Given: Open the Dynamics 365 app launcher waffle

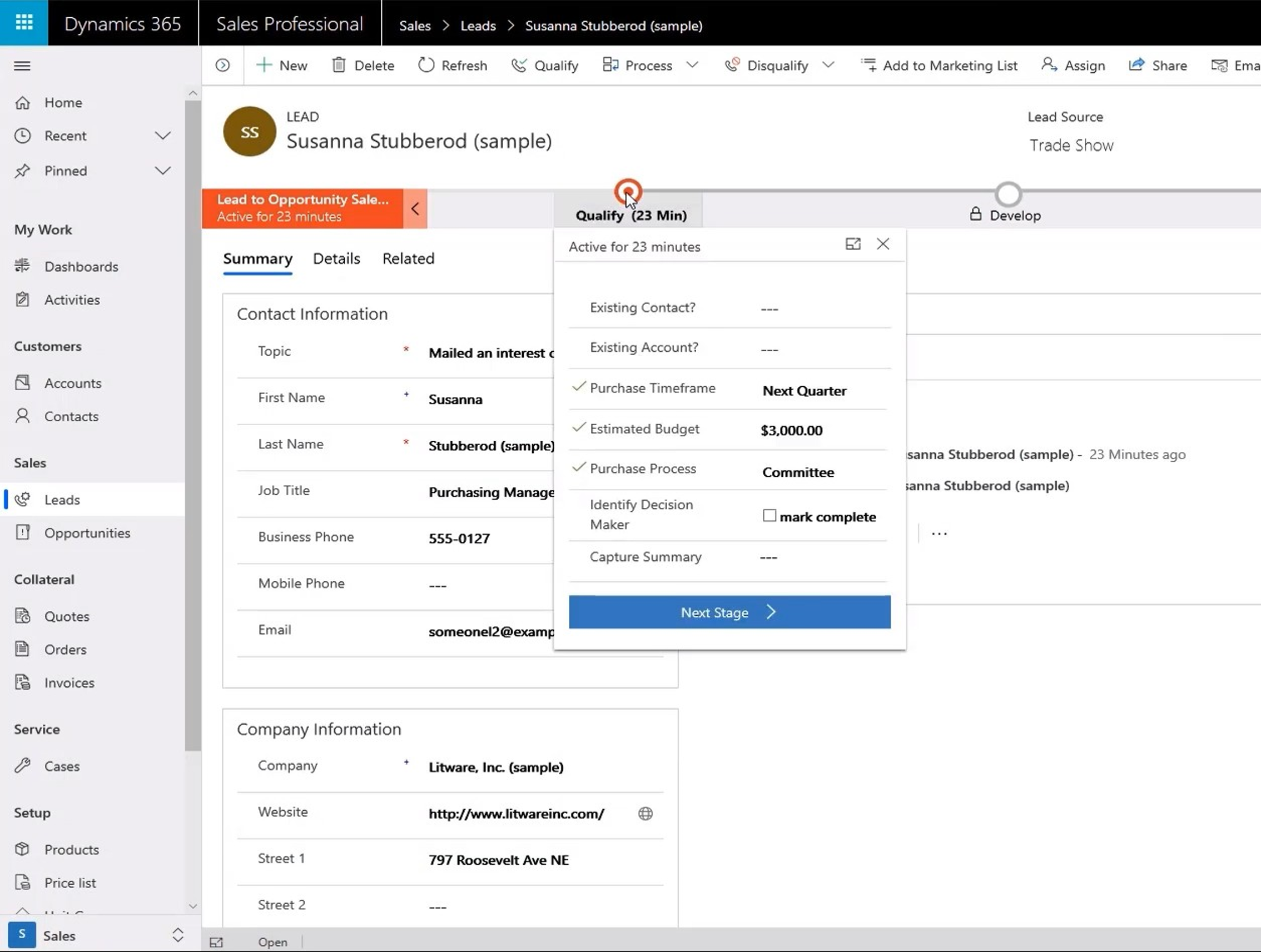Looking at the screenshot, I should point(24,23).
